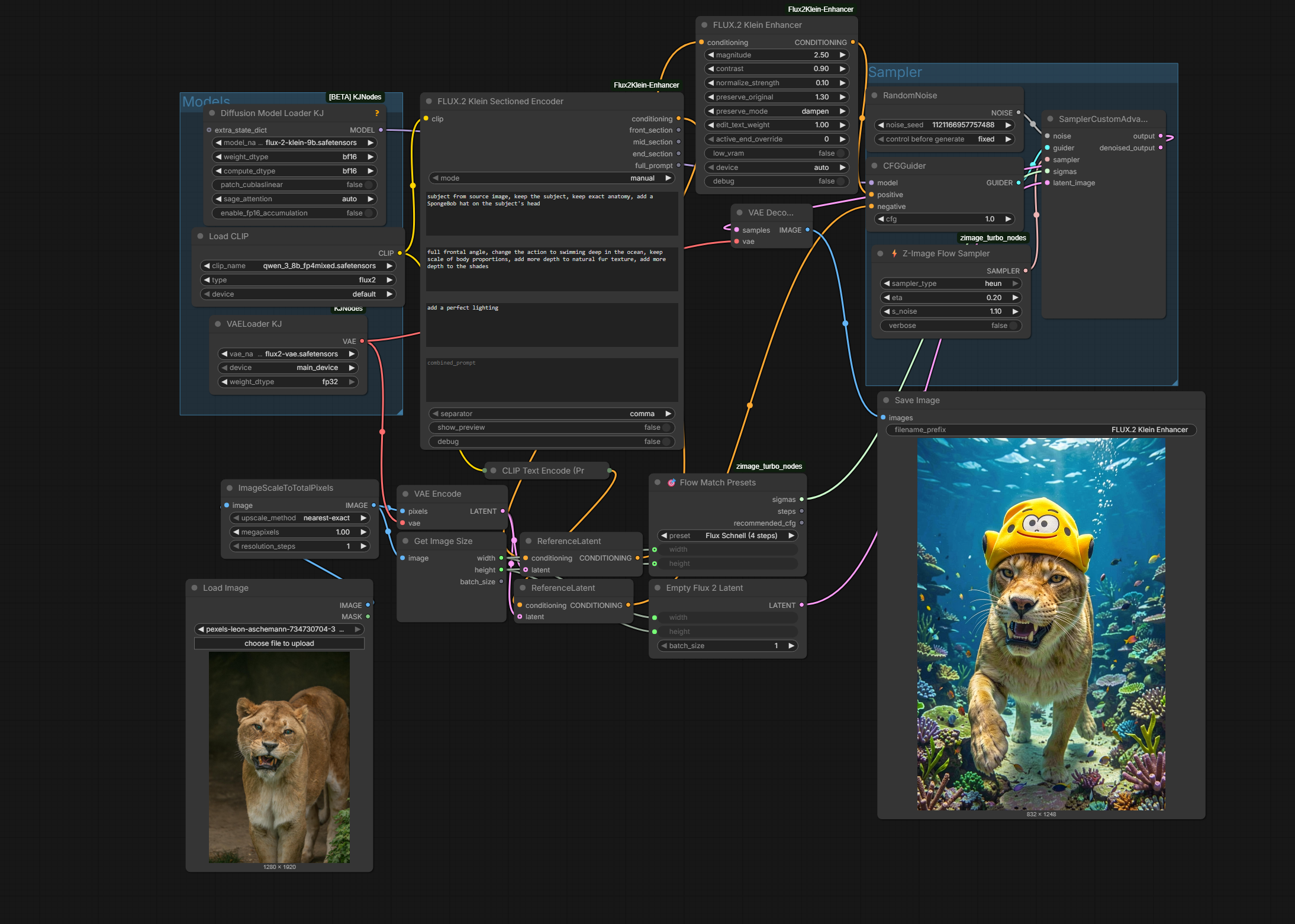Click the 'add a perfect lighting' prompt box
The image size is (1295, 924).
click(x=552, y=325)
